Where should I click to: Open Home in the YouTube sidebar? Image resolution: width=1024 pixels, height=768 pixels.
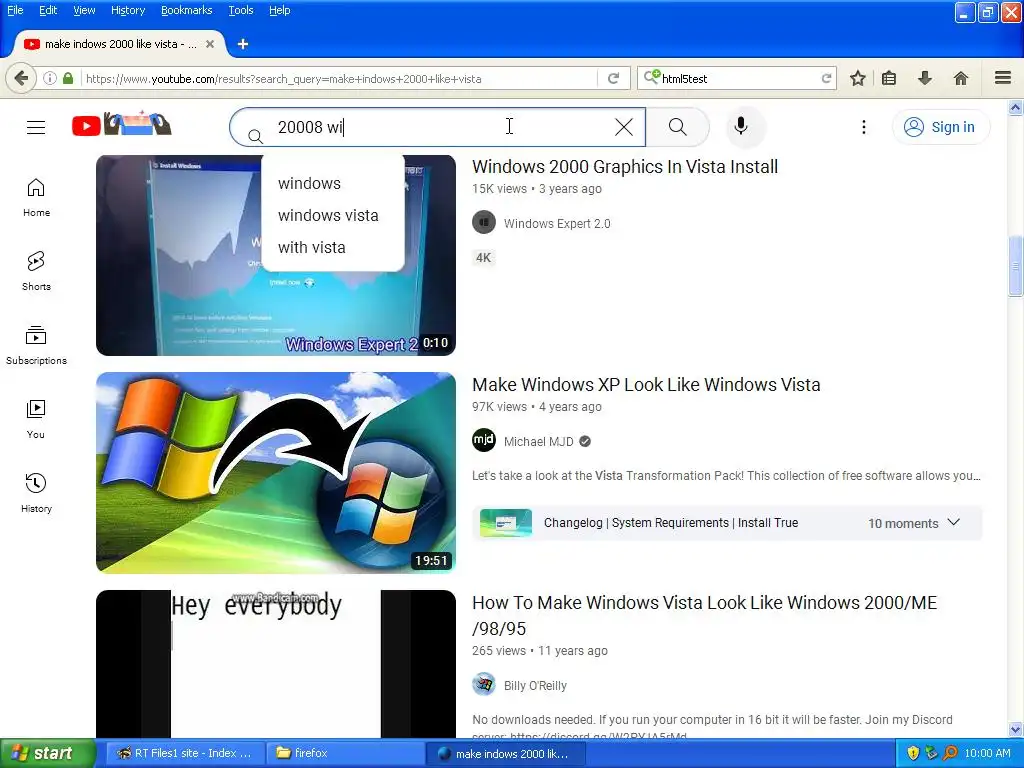[36, 198]
